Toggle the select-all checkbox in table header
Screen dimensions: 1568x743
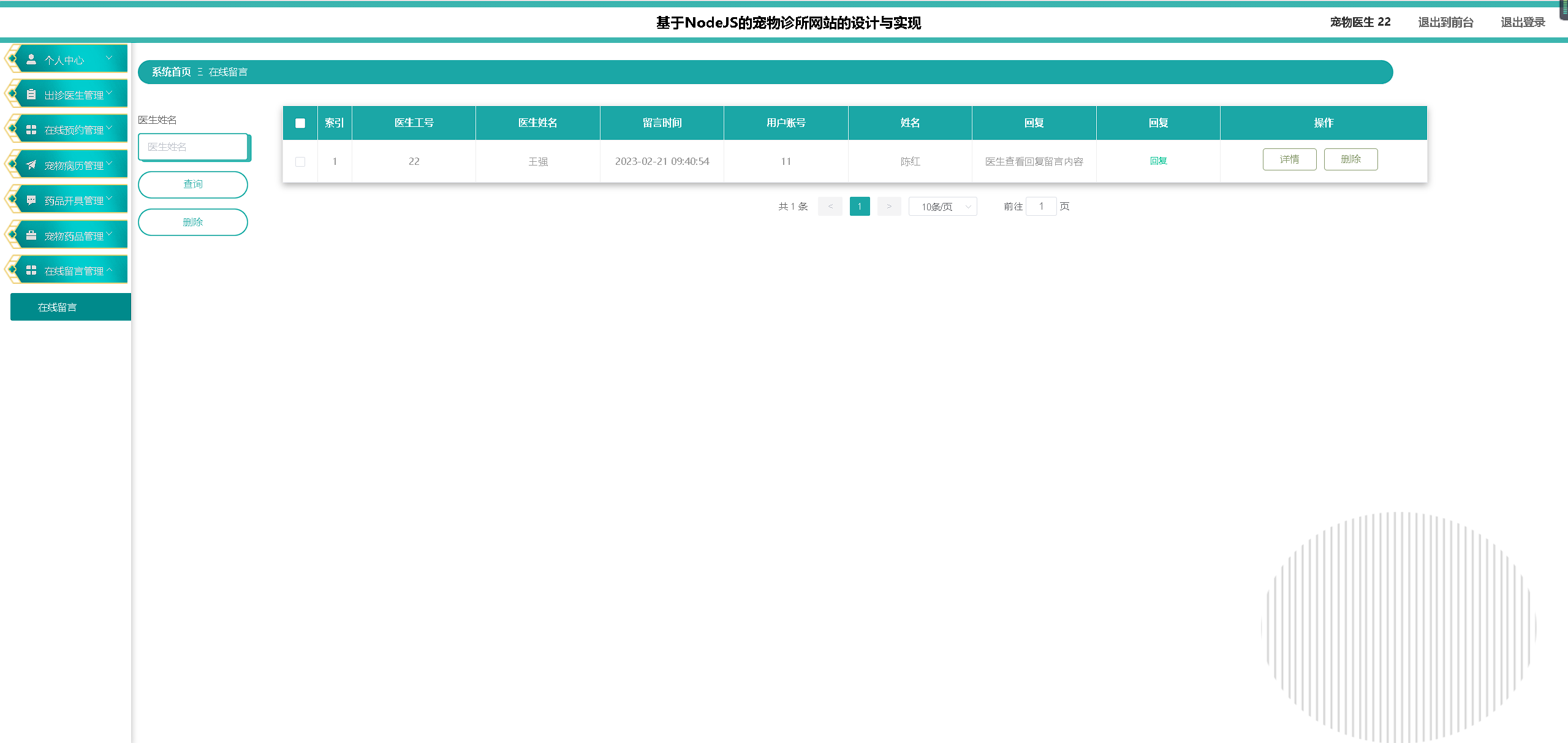300,123
